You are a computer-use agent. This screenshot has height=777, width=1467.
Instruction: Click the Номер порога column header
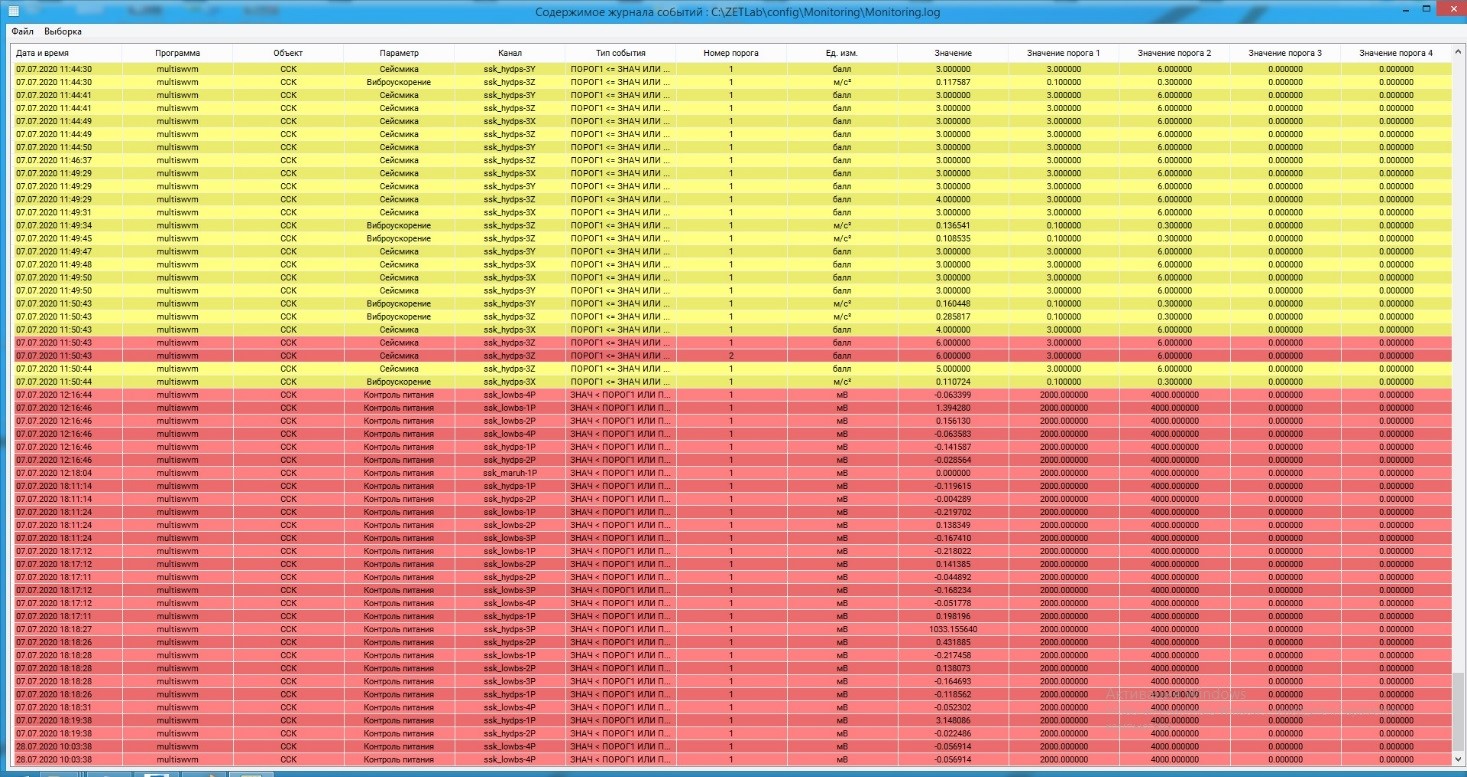[731, 52]
